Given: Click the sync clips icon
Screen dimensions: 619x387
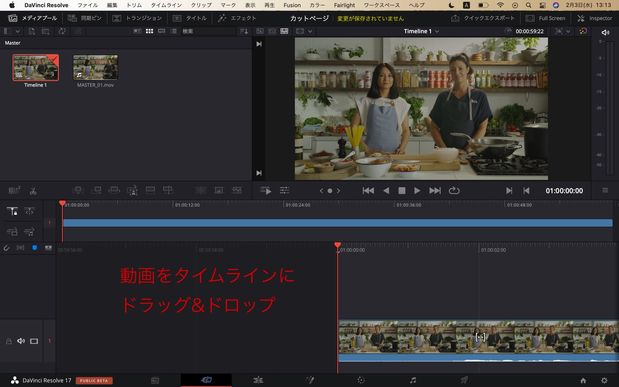Looking at the screenshot, I should (62, 31).
